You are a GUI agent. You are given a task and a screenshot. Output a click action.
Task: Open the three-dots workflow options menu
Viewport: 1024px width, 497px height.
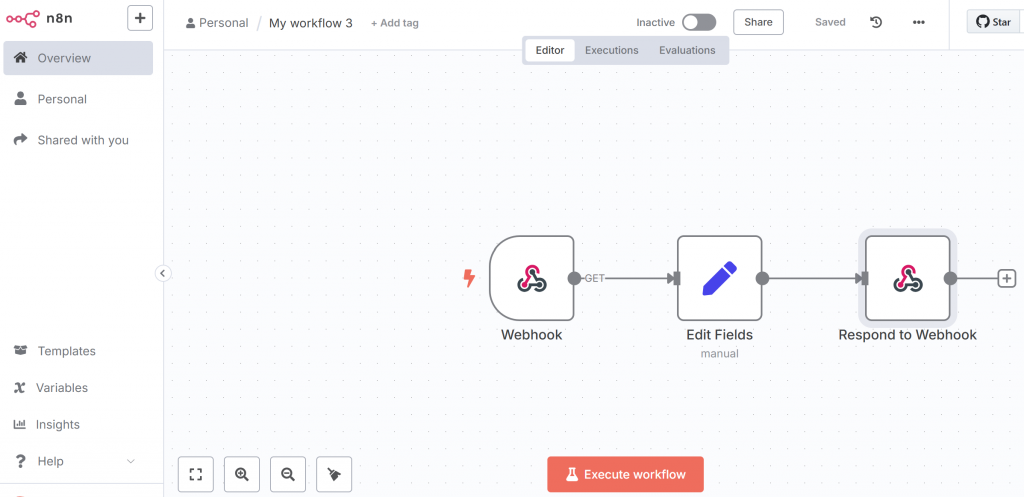point(919,22)
